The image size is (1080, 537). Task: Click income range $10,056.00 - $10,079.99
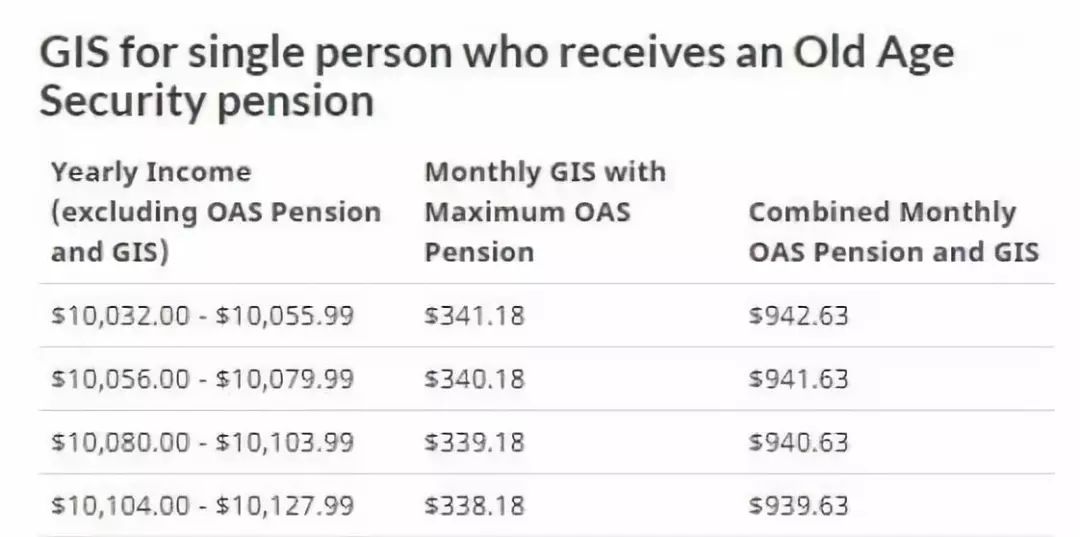(x=202, y=379)
